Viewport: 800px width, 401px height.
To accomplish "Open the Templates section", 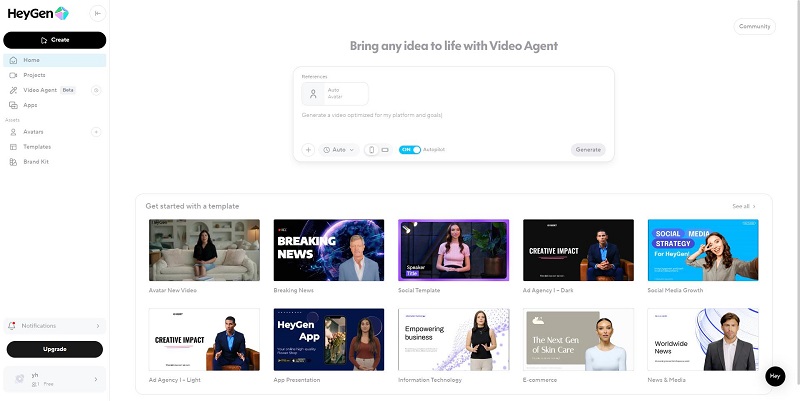I will [x=55, y=147].
